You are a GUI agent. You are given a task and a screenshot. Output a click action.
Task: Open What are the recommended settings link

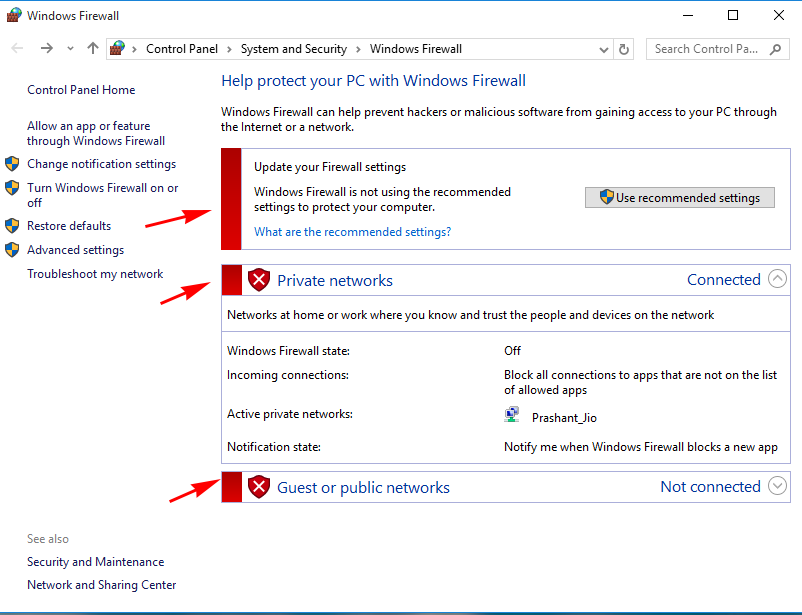[352, 232]
